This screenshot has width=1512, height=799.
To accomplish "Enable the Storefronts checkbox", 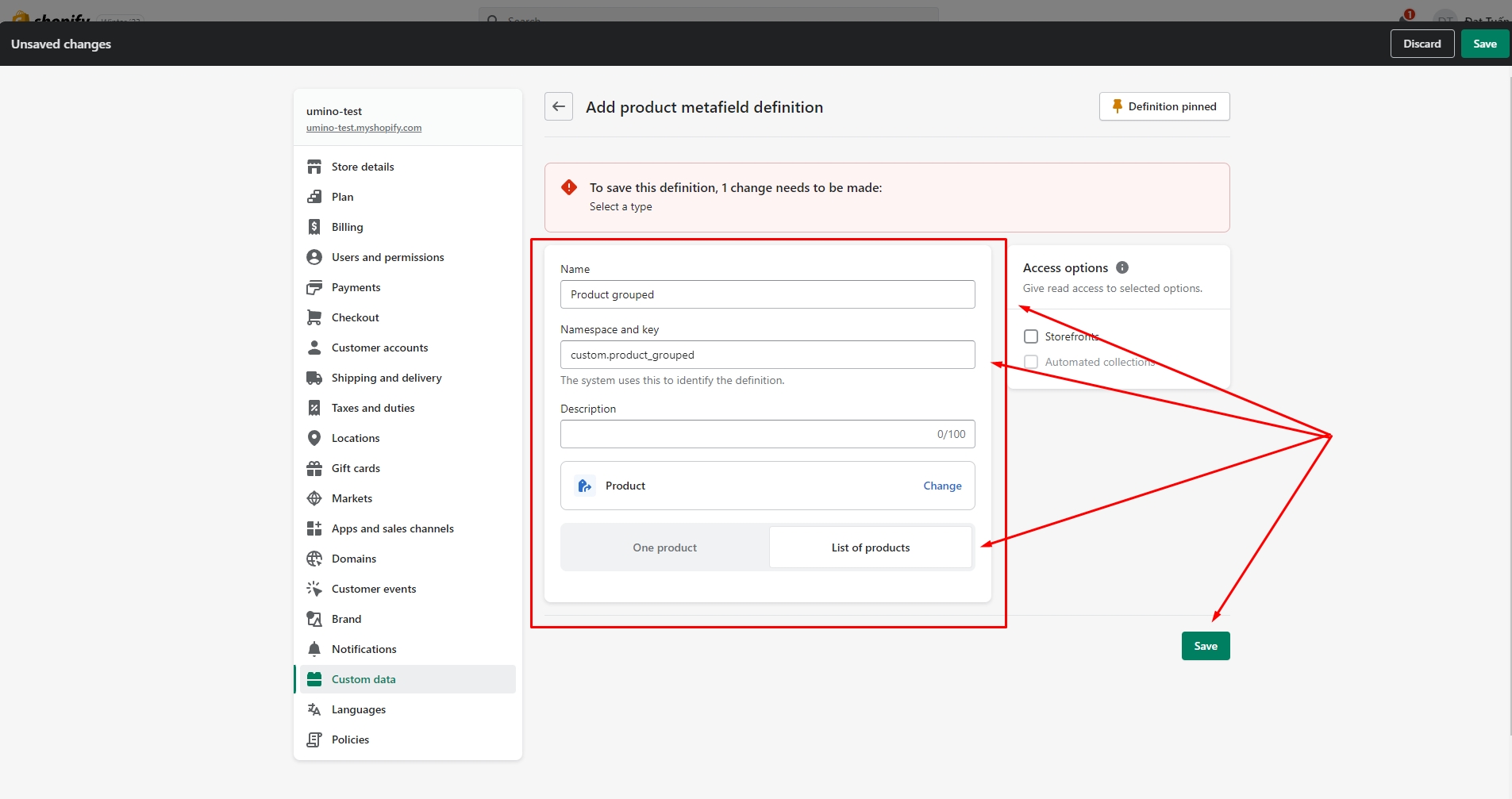I will [1031, 336].
